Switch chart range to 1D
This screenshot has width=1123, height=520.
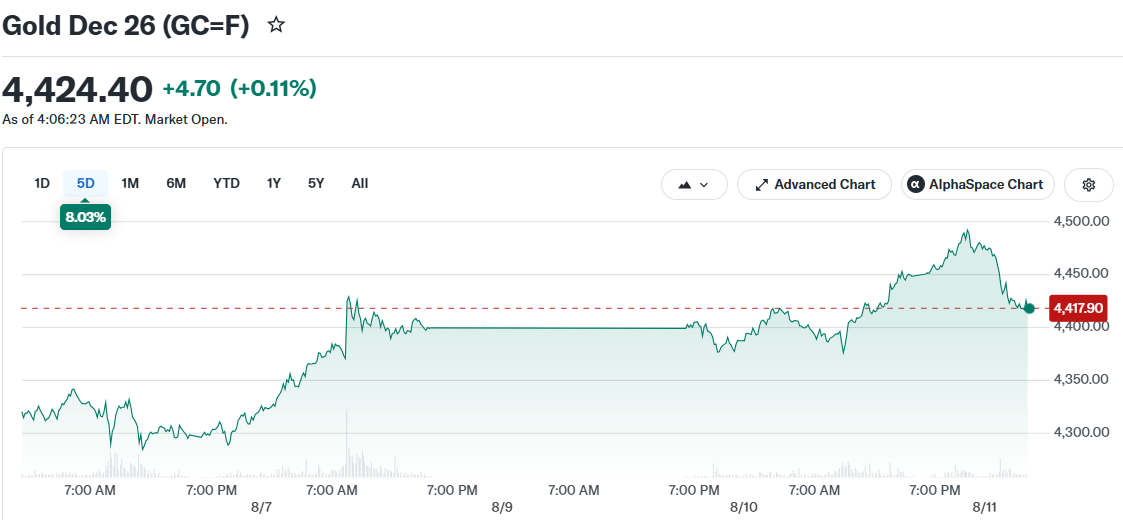click(x=42, y=183)
